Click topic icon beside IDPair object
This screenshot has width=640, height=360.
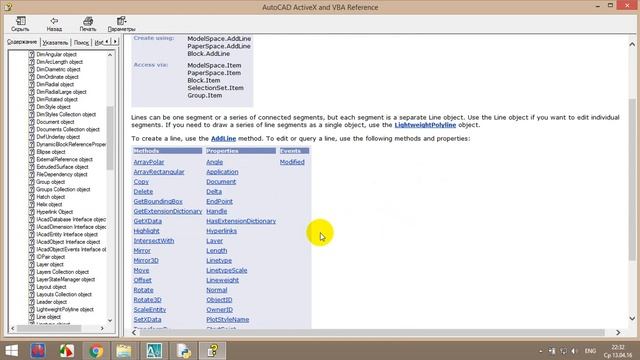(31, 257)
